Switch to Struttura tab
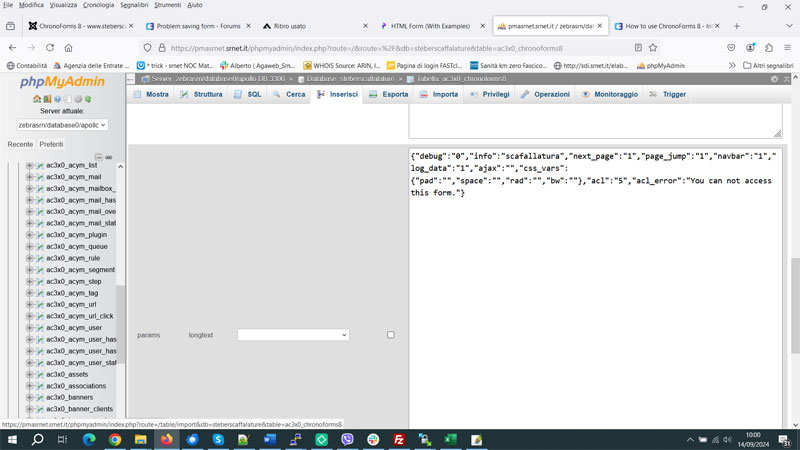 click(201, 94)
